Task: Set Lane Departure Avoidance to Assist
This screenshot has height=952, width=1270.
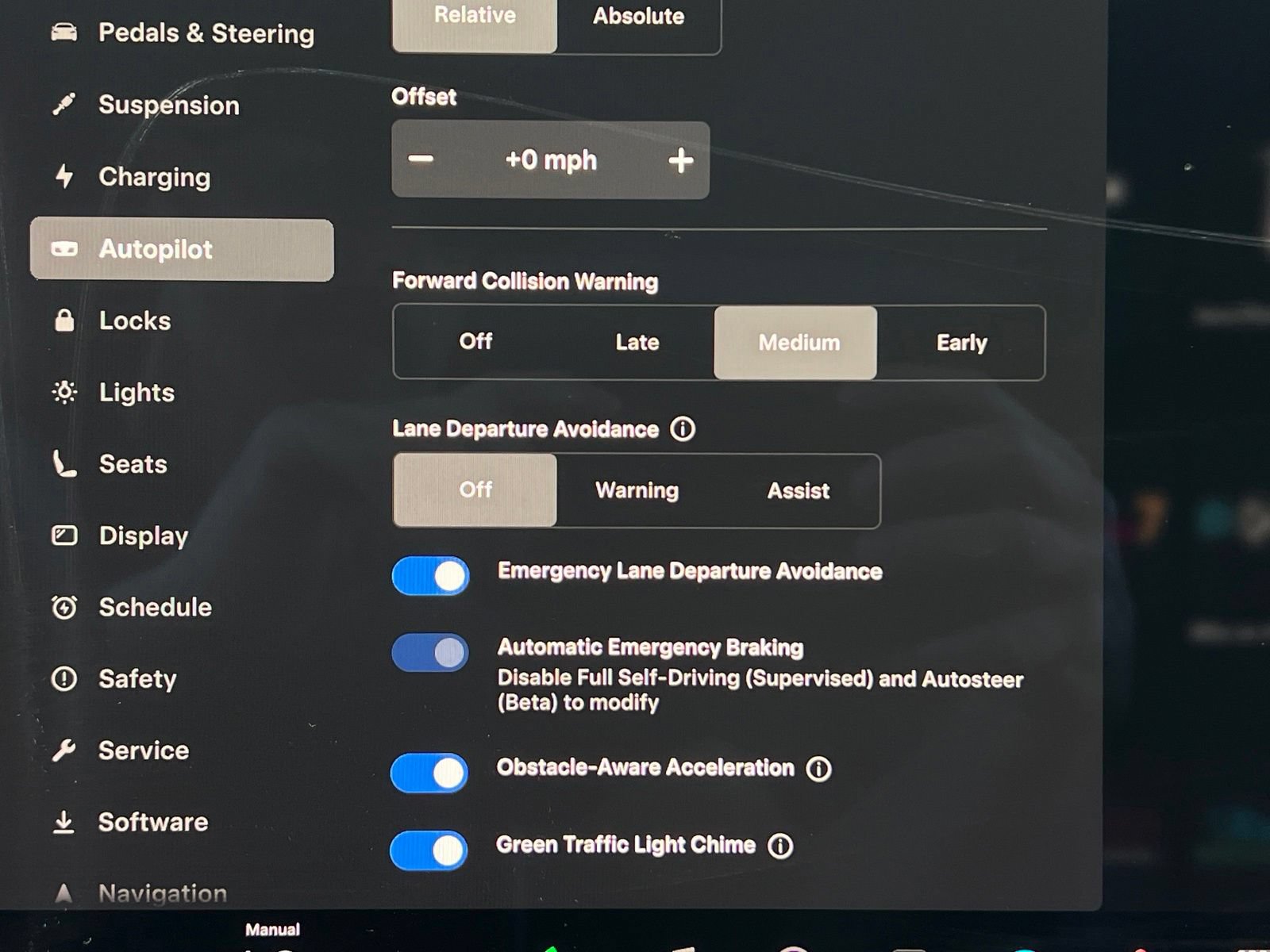Action: [799, 490]
